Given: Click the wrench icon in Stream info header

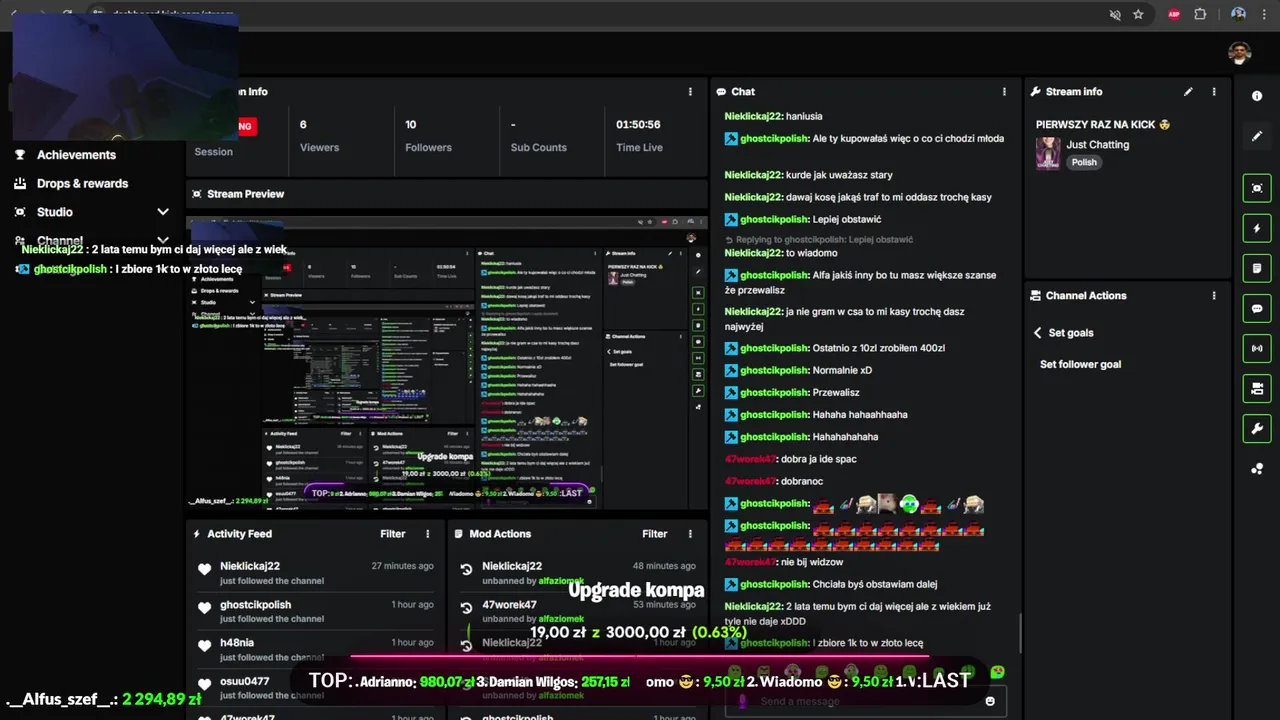Looking at the screenshot, I should pyautogui.click(x=1036, y=92).
